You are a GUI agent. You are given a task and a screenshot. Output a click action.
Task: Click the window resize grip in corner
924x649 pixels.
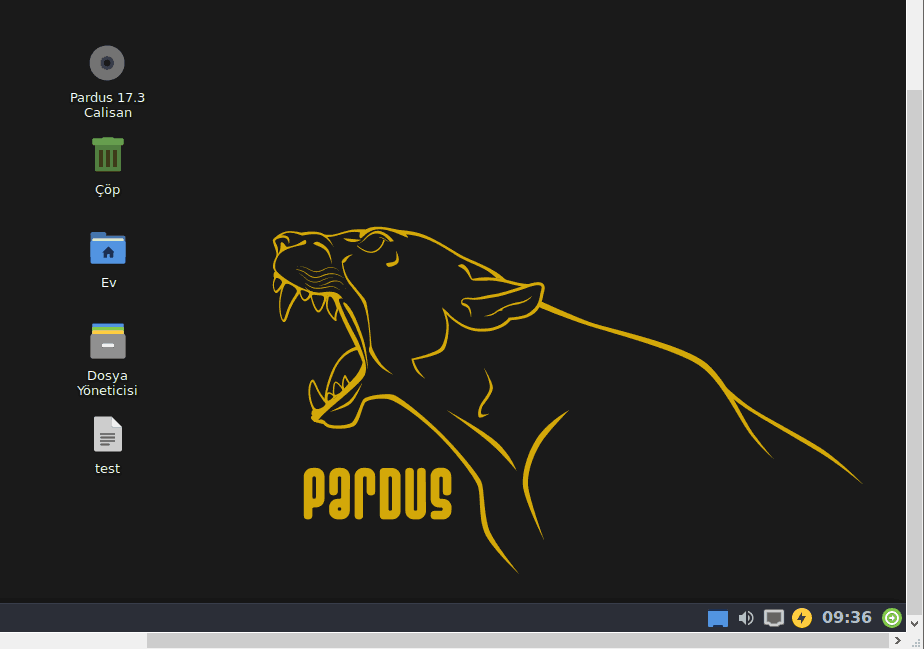(x=916, y=641)
